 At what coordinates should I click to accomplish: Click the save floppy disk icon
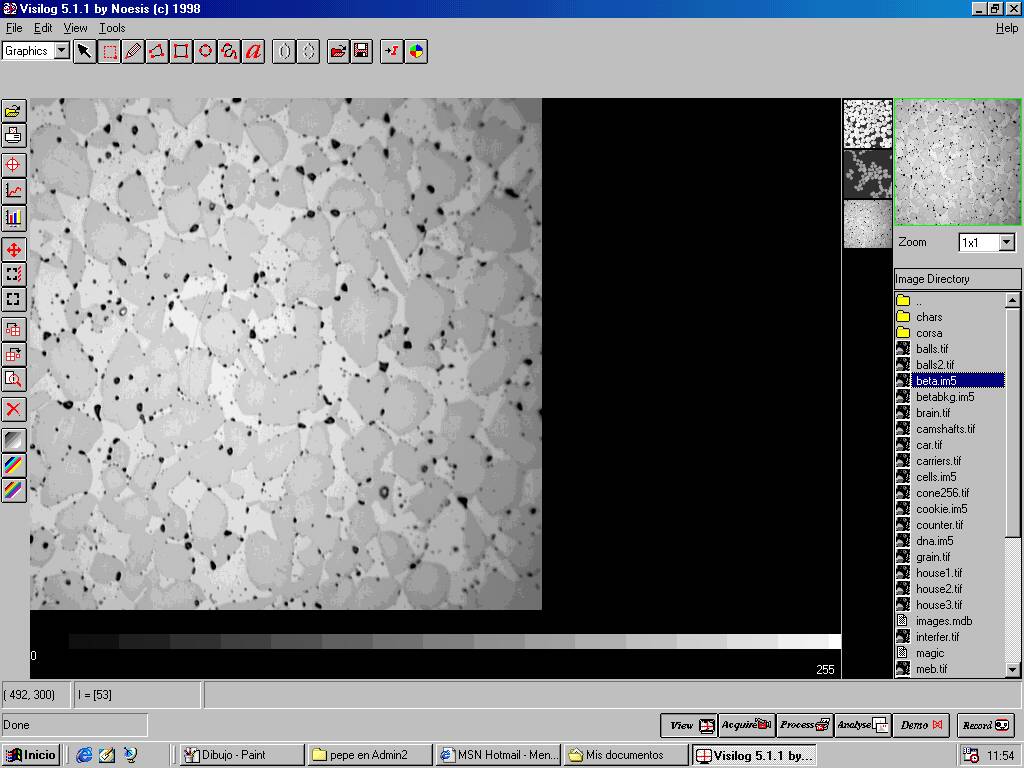[x=362, y=51]
